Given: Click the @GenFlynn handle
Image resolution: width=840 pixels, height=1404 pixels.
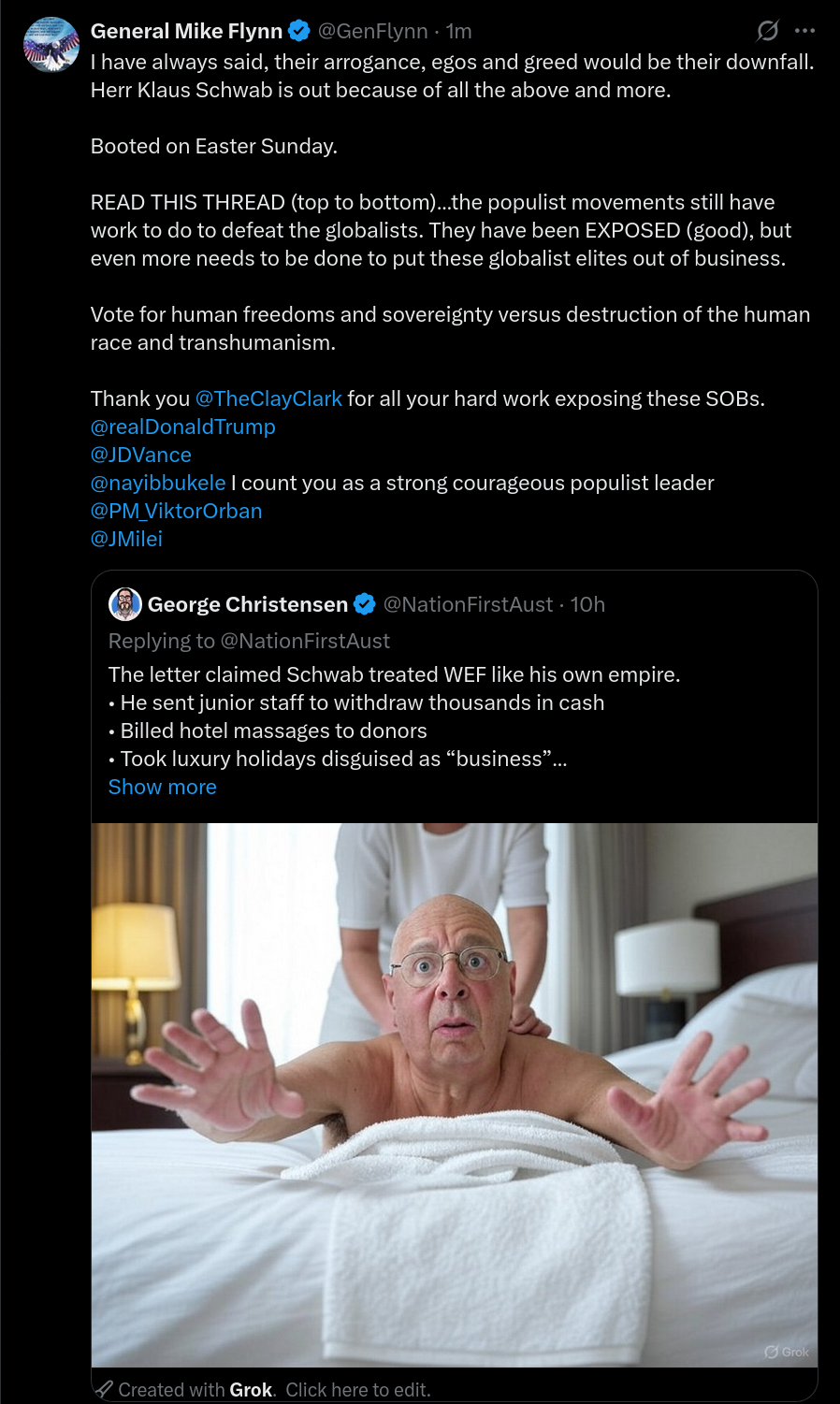Looking at the screenshot, I should [x=373, y=31].
